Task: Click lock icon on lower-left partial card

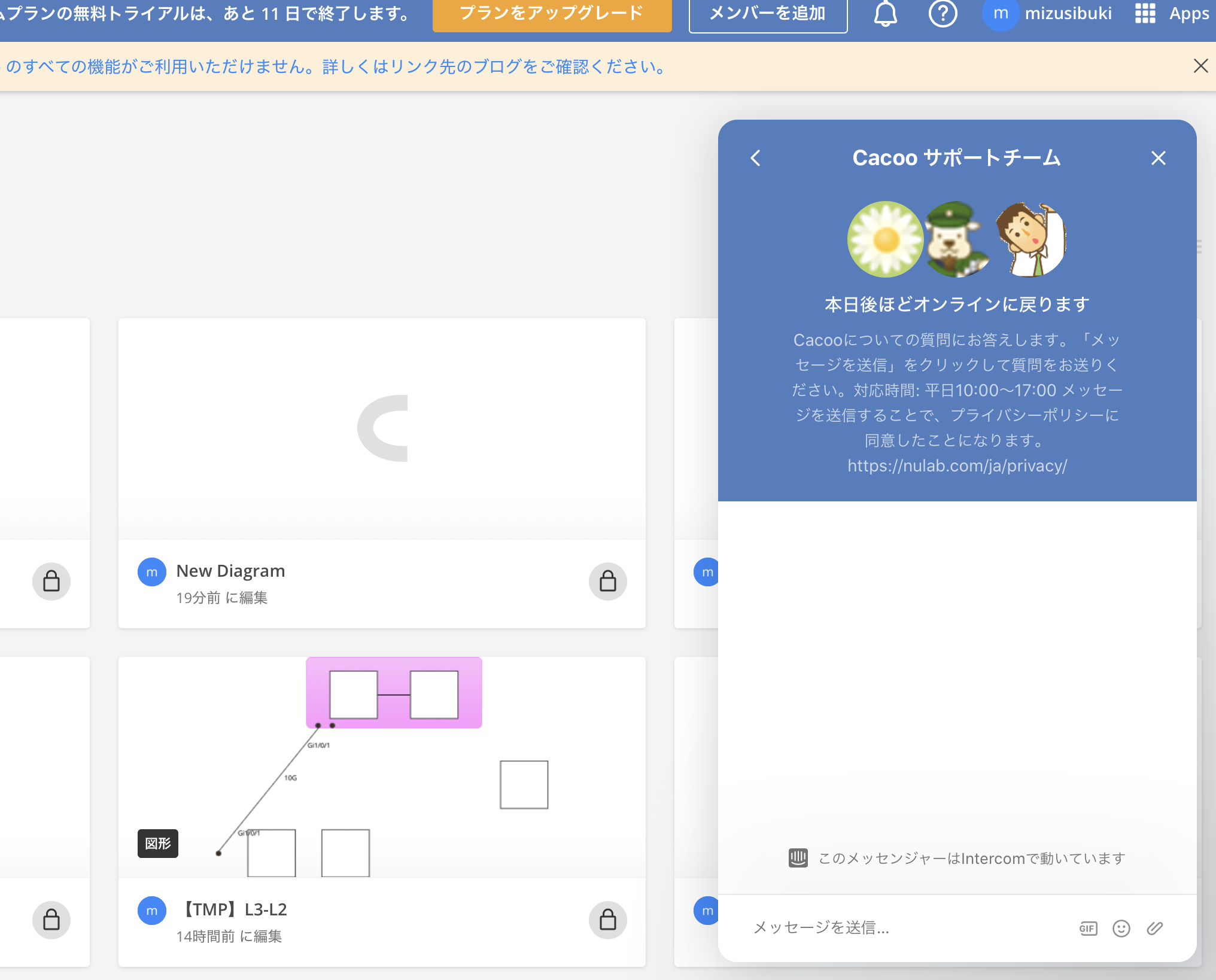Action: coord(51,920)
